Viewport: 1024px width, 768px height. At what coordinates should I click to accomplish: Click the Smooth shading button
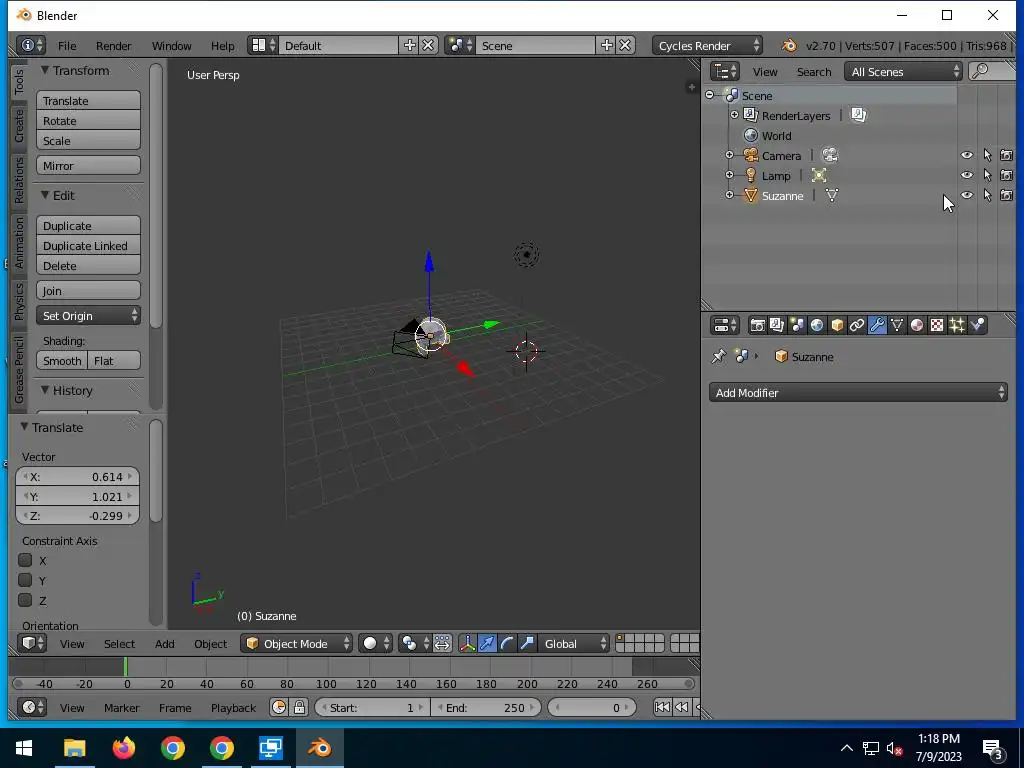[62, 360]
